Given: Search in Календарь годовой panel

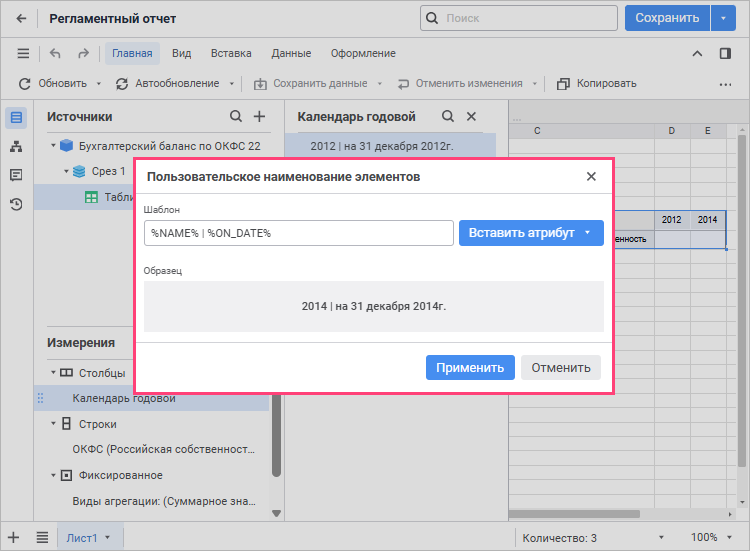Looking at the screenshot, I should (448, 116).
